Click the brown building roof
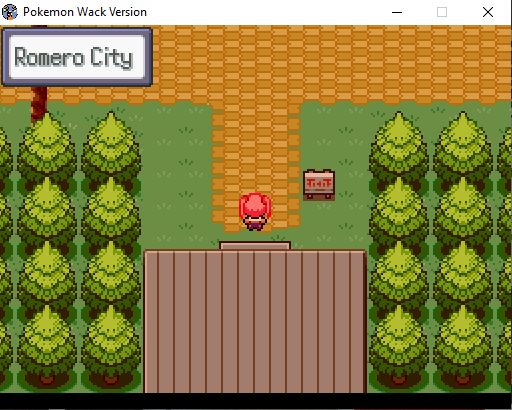The width and height of the screenshot is (512, 410). pyautogui.click(x=255, y=320)
